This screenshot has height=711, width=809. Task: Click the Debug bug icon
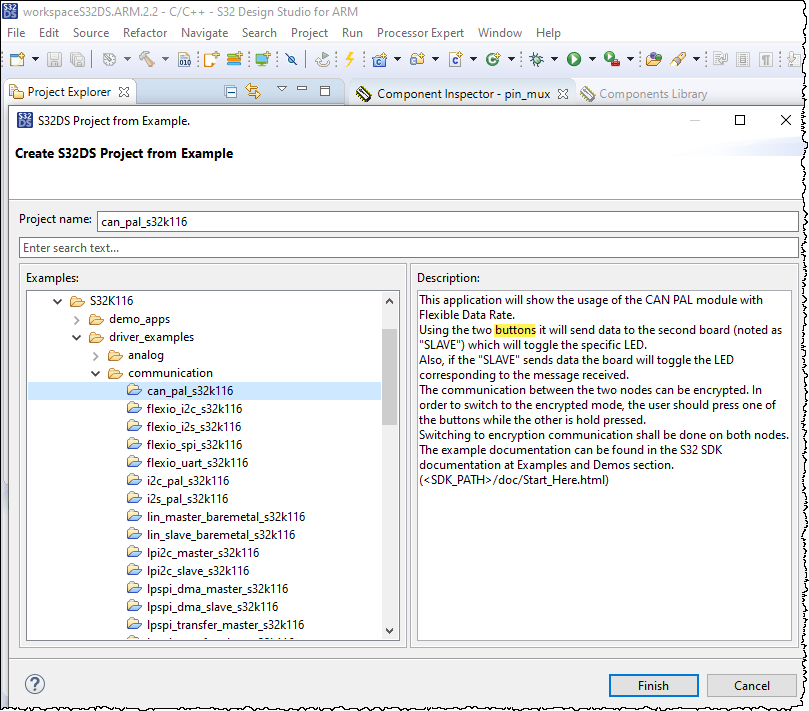[x=537, y=59]
